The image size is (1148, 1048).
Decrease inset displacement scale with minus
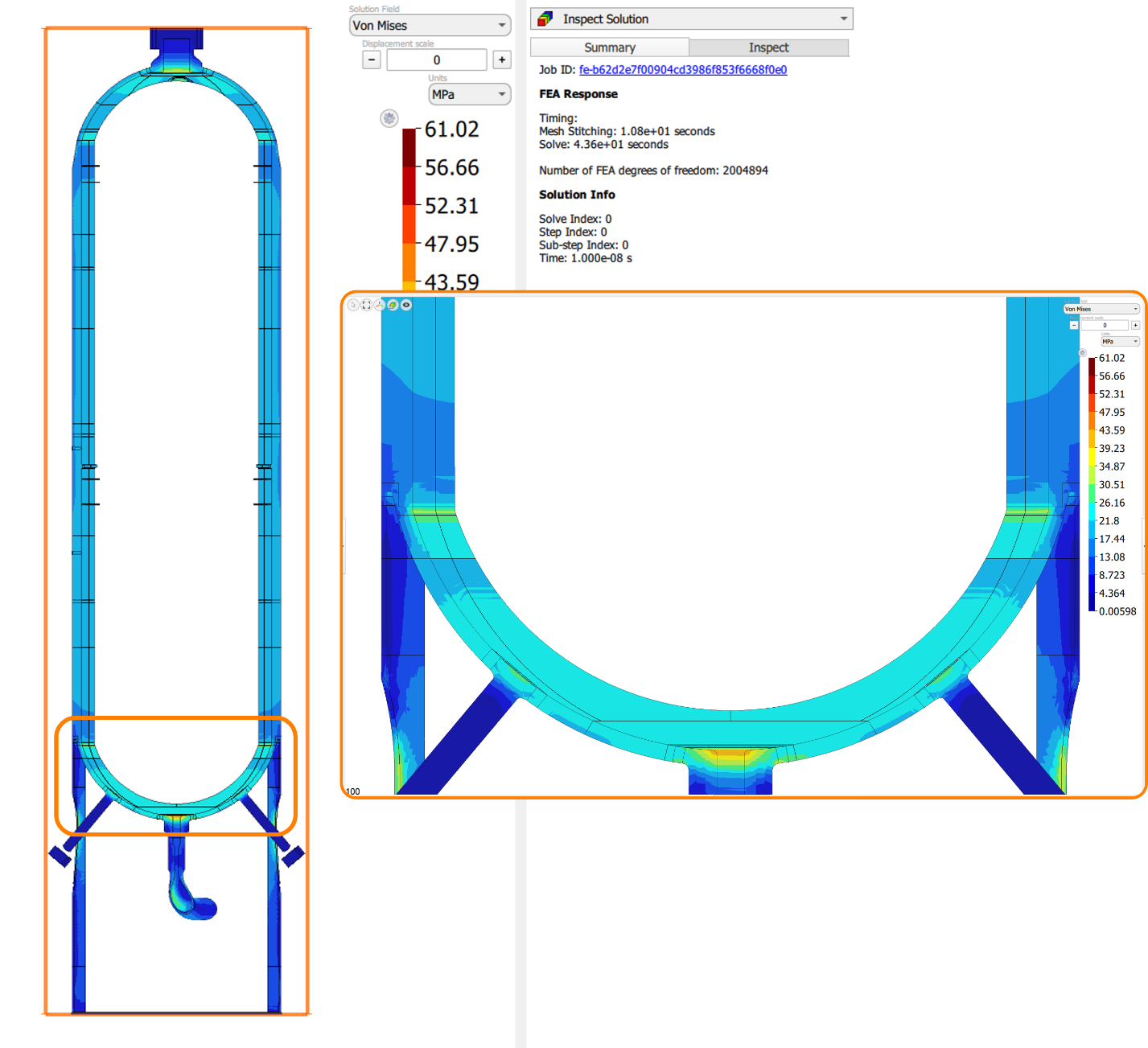(x=1074, y=325)
